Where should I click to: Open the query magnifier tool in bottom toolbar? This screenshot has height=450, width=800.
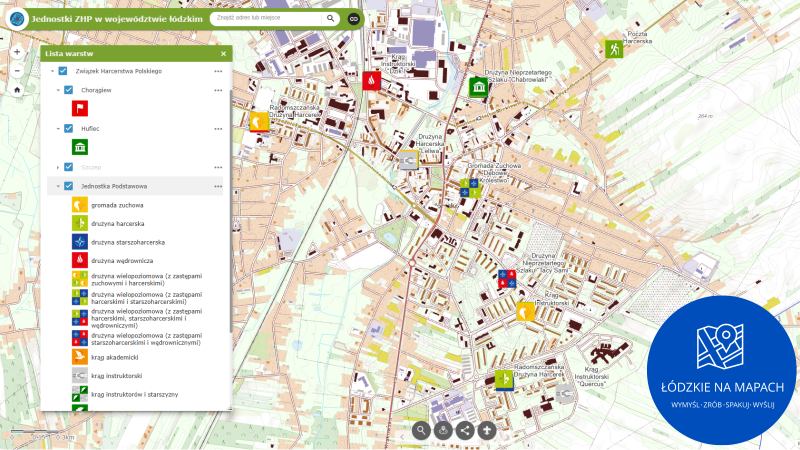pos(421,430)
